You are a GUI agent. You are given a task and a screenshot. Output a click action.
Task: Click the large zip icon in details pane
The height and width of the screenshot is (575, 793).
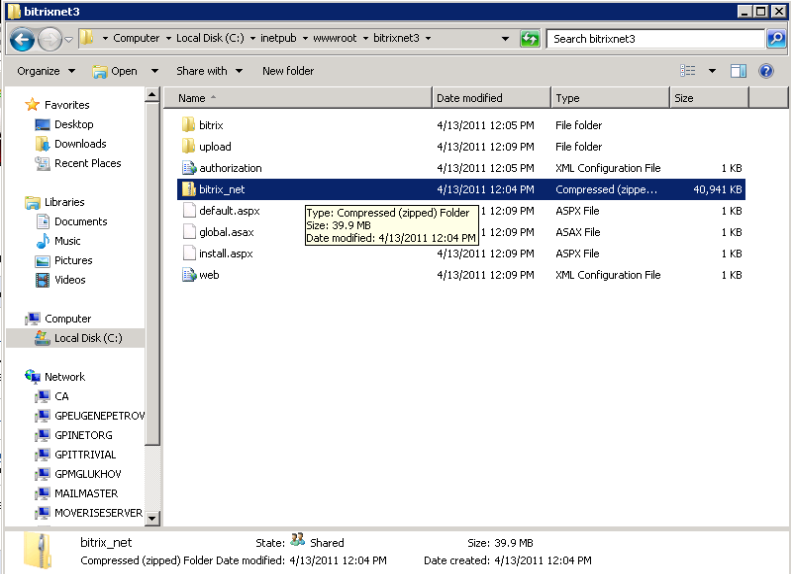pyautogui.click(x=38, y=550)
